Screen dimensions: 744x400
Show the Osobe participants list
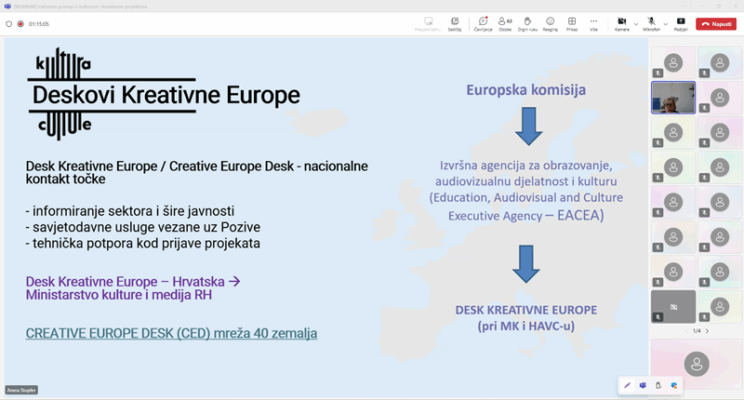pos(506,22)
